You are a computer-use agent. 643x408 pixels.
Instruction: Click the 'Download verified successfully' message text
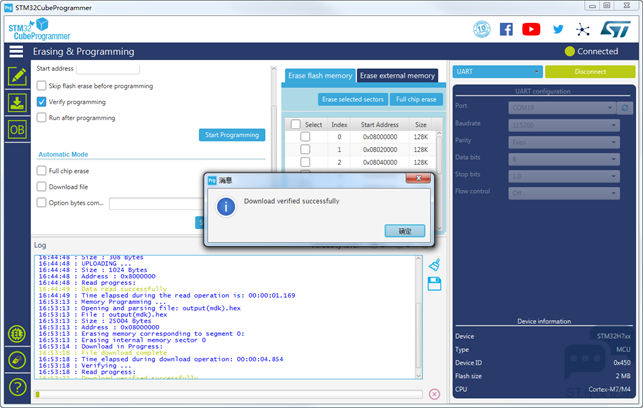[x=292, y=201]
